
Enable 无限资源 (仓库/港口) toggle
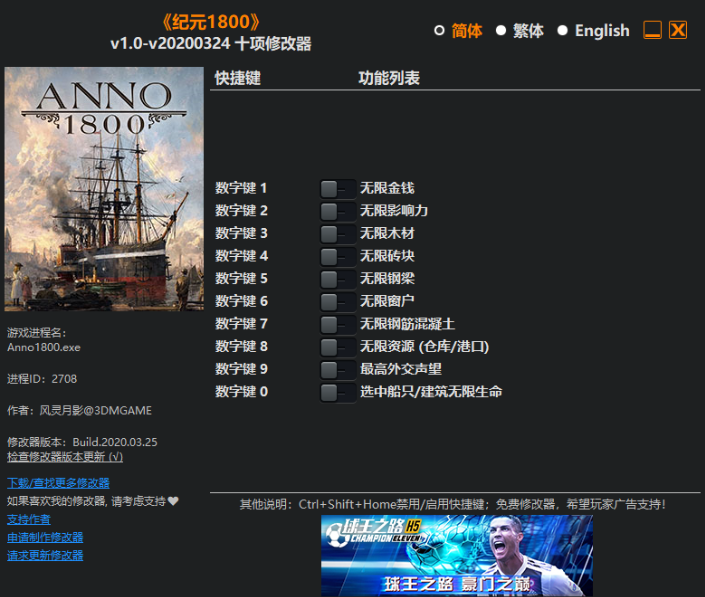(338, 347)
